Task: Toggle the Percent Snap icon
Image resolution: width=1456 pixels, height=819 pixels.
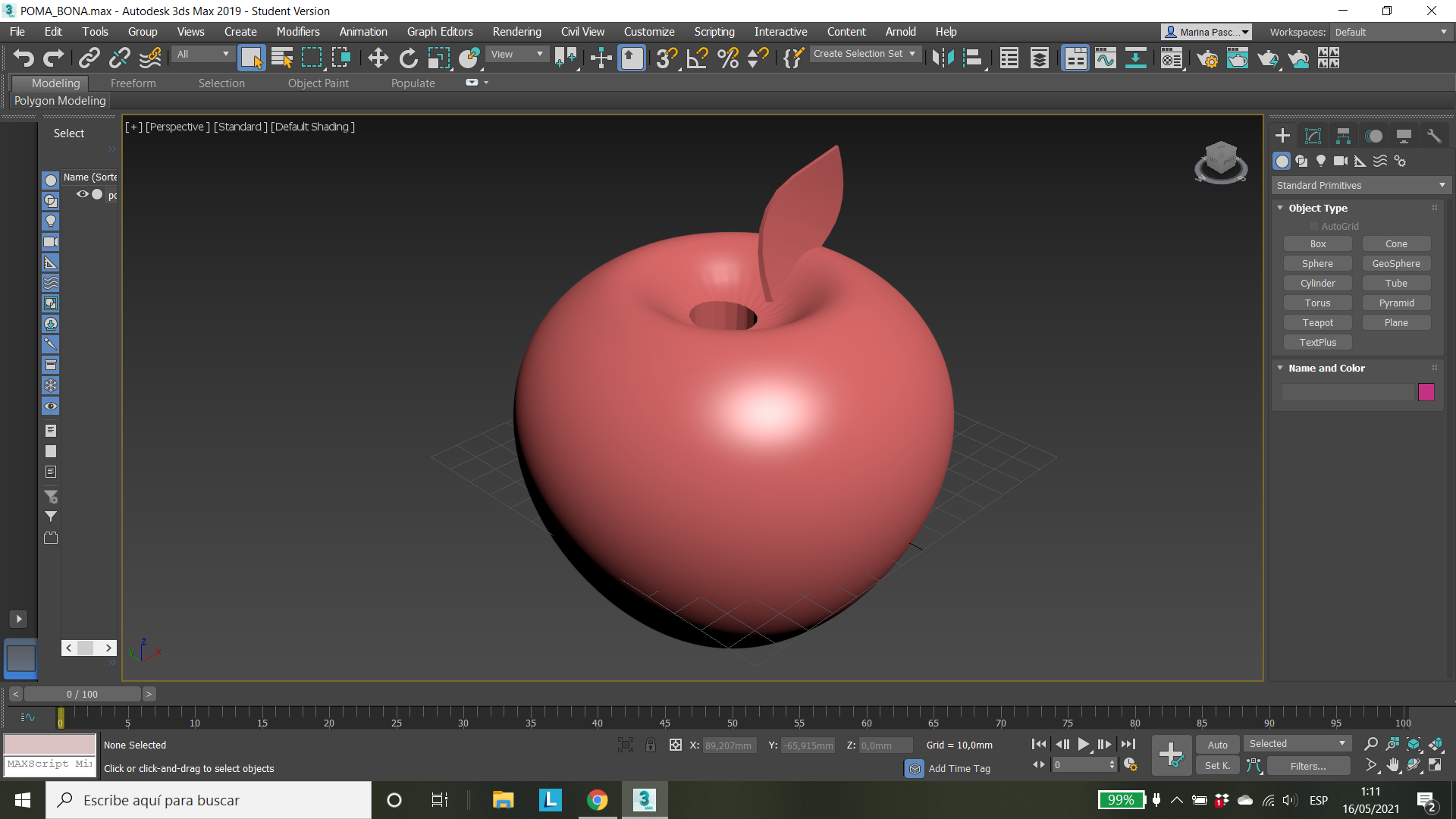Action: (x=727, y=58)
